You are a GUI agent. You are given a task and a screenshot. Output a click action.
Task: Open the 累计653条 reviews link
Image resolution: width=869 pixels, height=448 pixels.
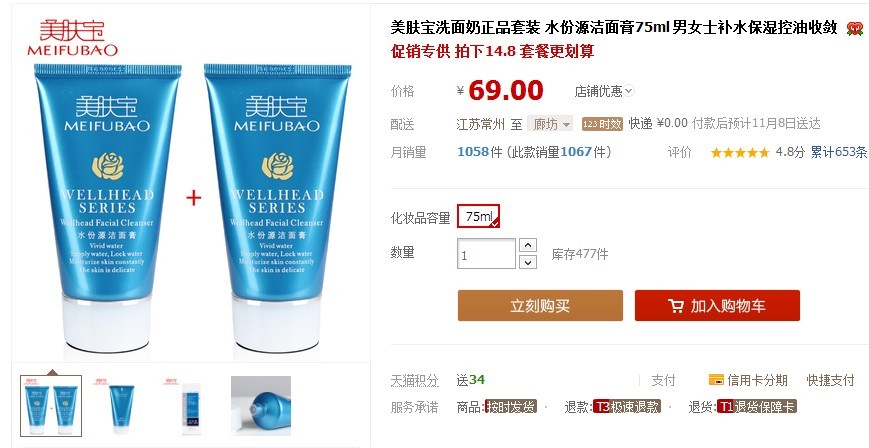(x=839, y=152)
